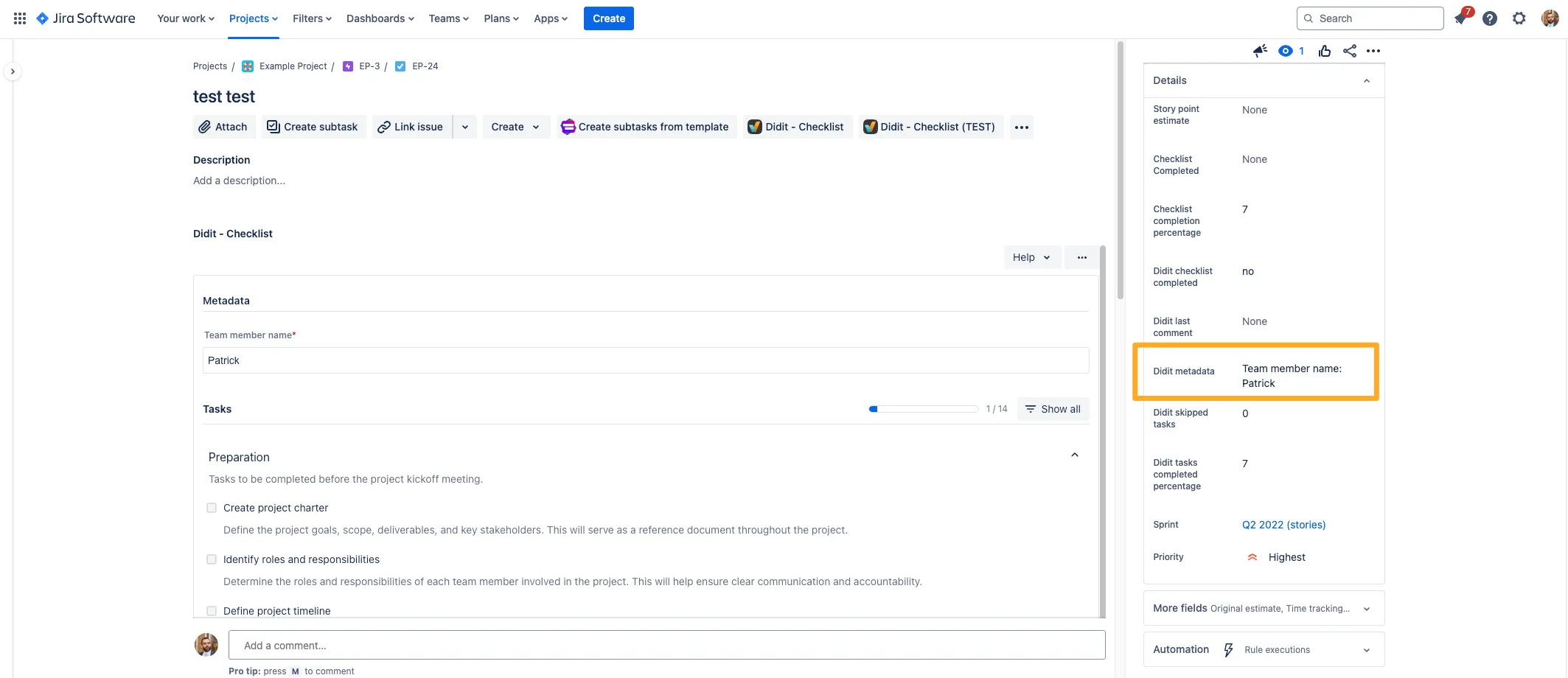Open the dropdown arrow beside Link issue

click(x=465, y=127)
